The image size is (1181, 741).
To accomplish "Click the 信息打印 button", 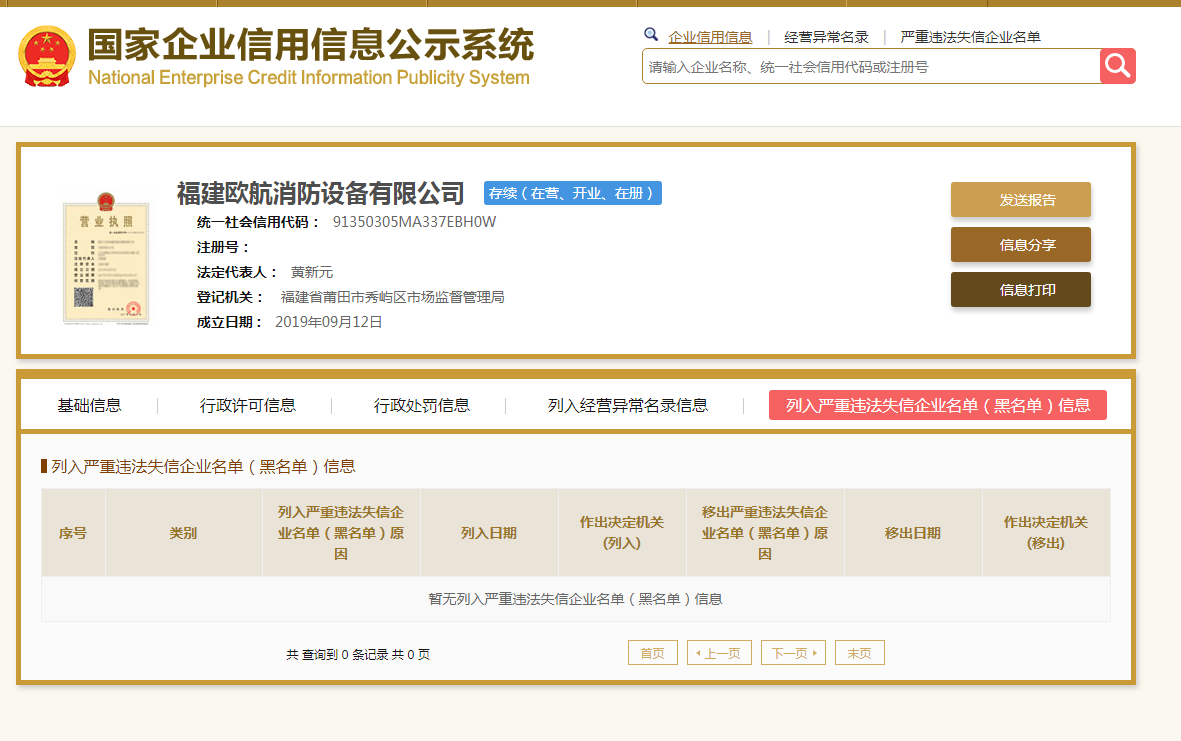I will click(1021, 290).
